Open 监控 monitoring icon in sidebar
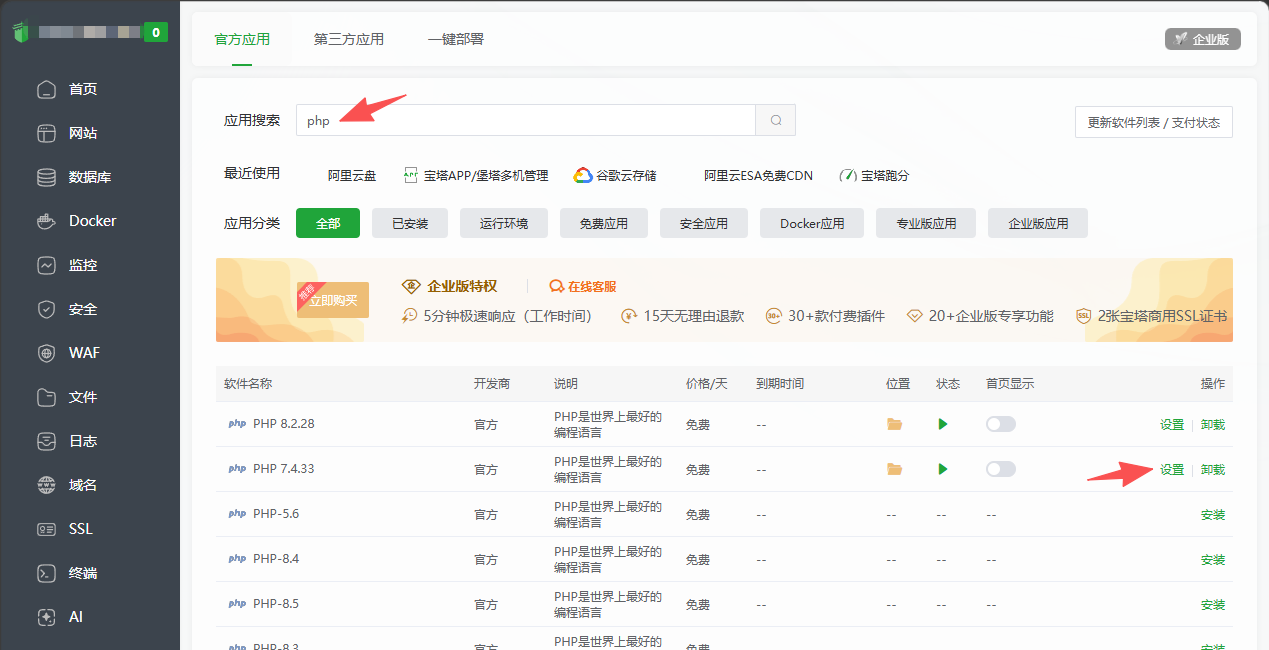This screenshot has height=650, width=1269. tap(46, 265)
